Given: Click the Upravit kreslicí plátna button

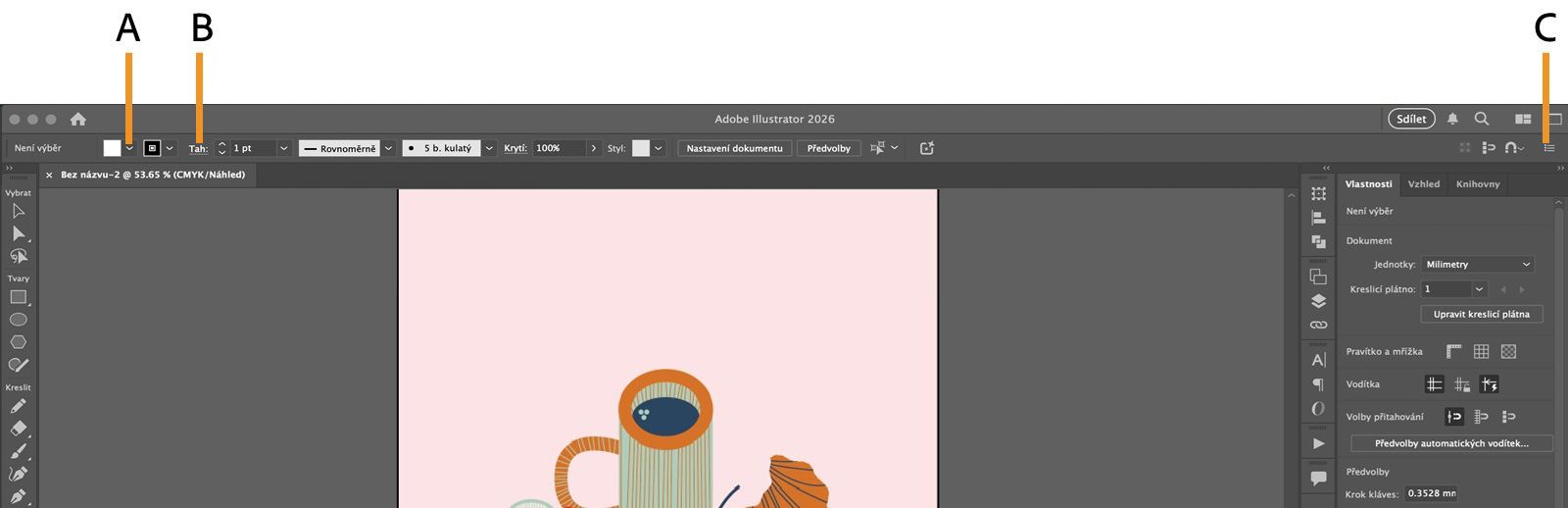Looking at the screenshot, I should (x=1481, y=314).
